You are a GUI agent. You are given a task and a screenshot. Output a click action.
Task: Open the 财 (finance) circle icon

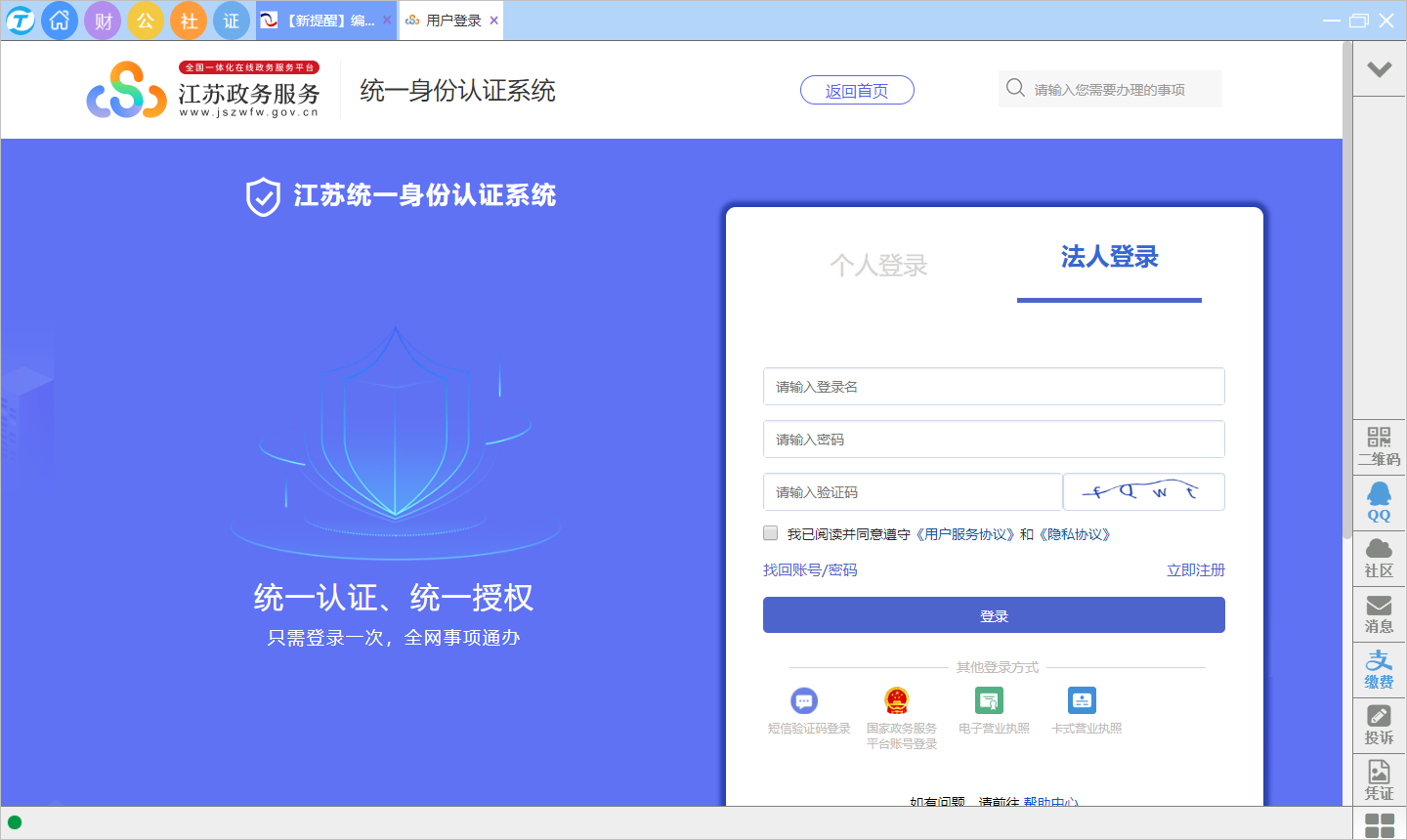point(103,21)
